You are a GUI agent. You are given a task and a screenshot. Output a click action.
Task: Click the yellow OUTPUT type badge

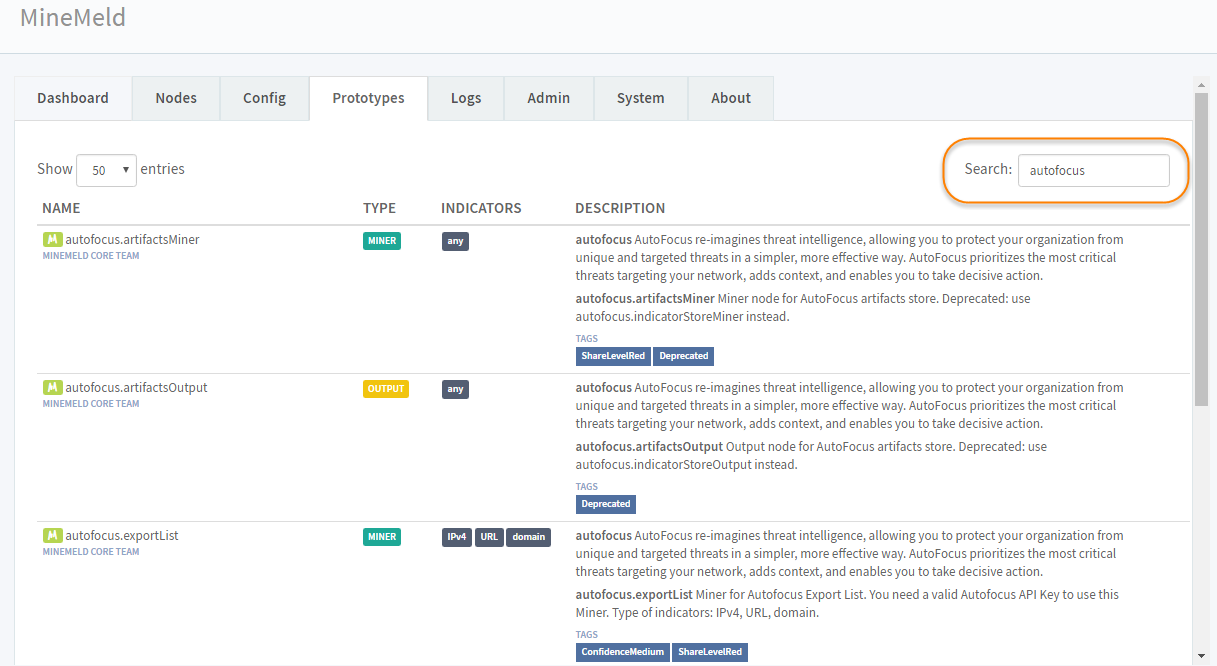(x=386, y=389)
